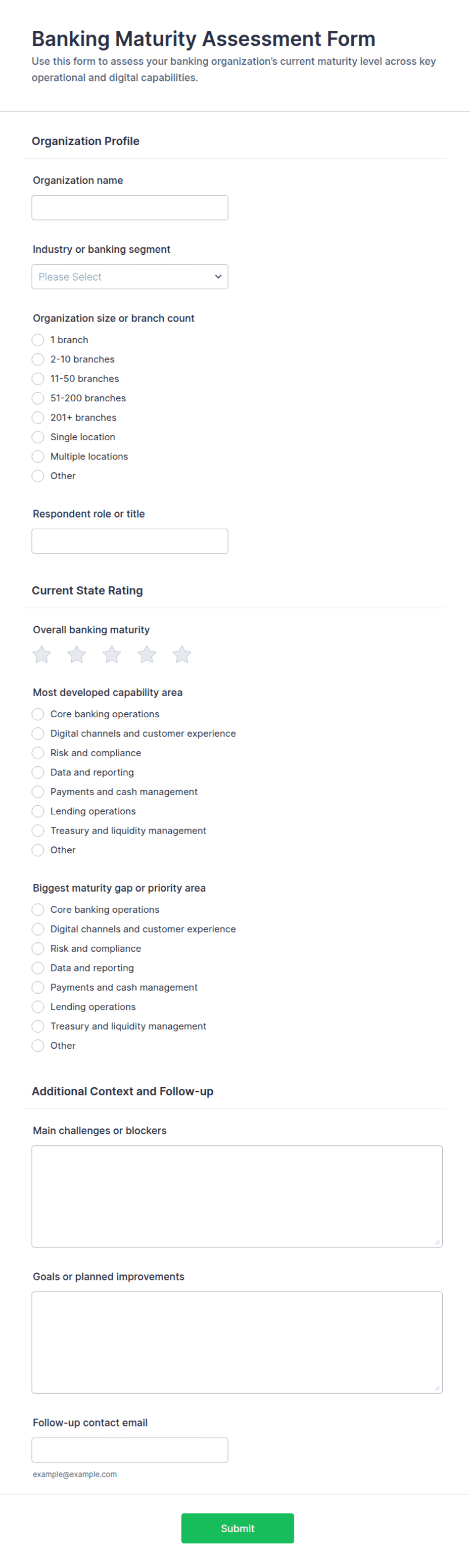
Task: Click inside the Main challenges or blockers box
Action: click(237, 1196)
